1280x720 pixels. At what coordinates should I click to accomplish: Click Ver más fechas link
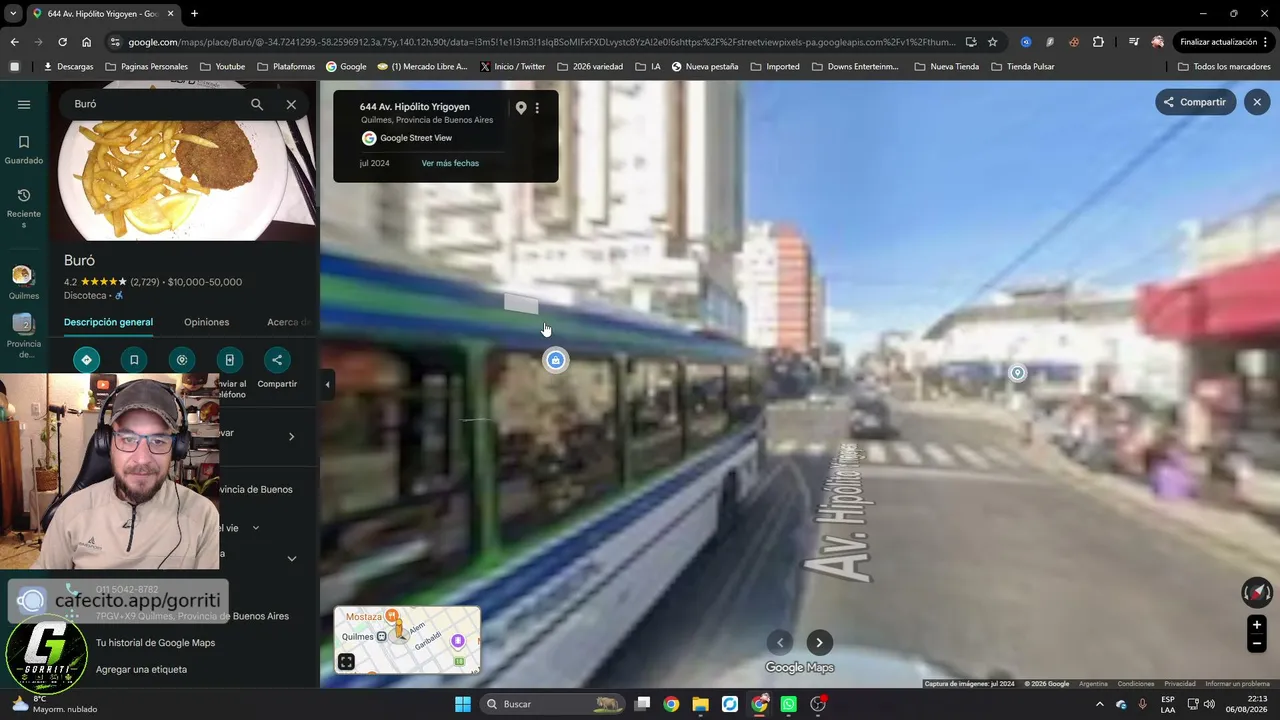coord(450,163)
